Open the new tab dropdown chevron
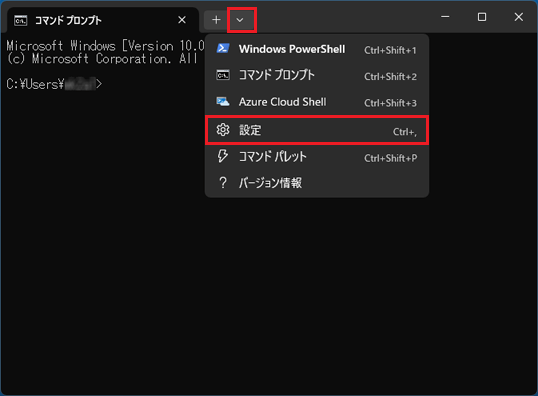This screenshot has height=396, width=538. click(x=240, y=20)
